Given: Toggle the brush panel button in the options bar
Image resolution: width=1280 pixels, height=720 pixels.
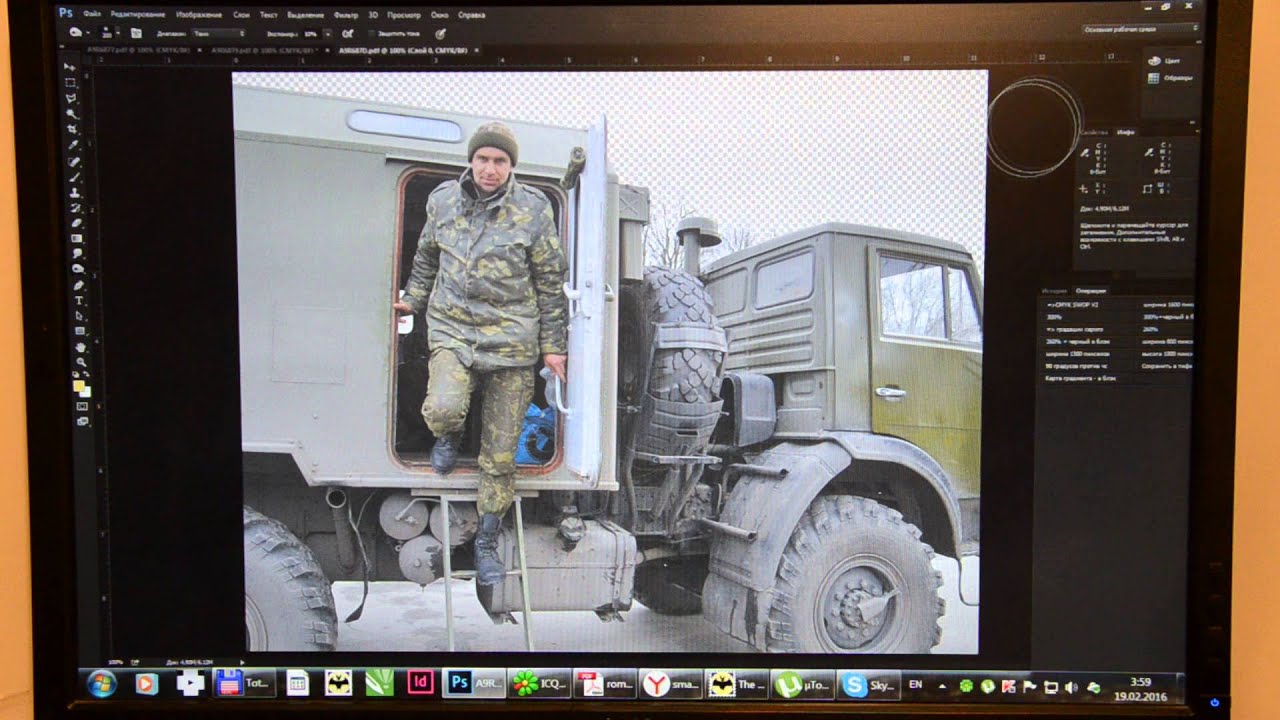Looking at the screenshot, I should point(136,33).
